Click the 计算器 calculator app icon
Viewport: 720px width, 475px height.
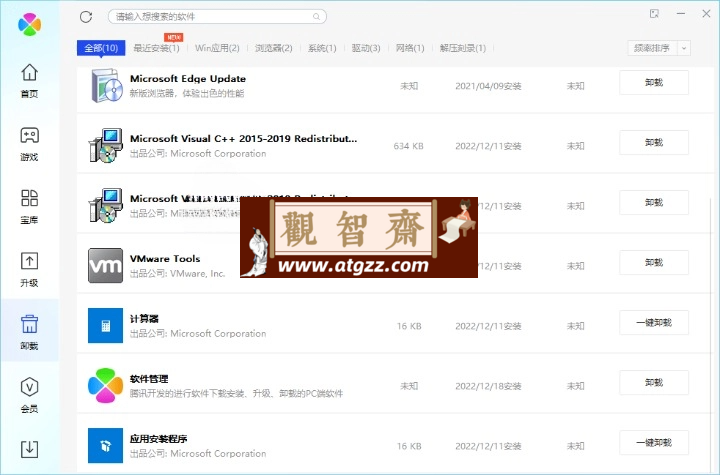[x=106, y=325]
